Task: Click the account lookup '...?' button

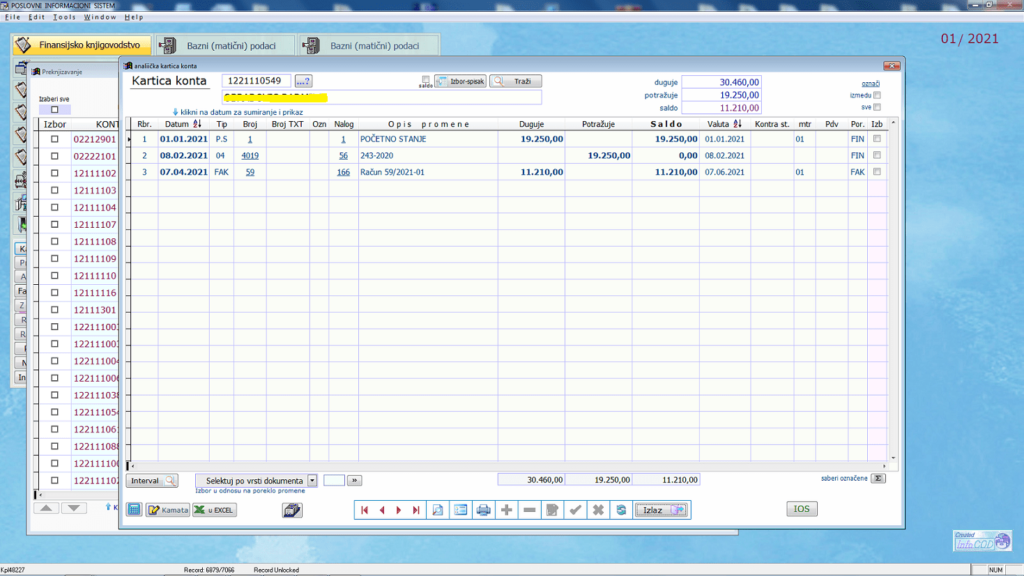Action: click(x=303, y=81)
